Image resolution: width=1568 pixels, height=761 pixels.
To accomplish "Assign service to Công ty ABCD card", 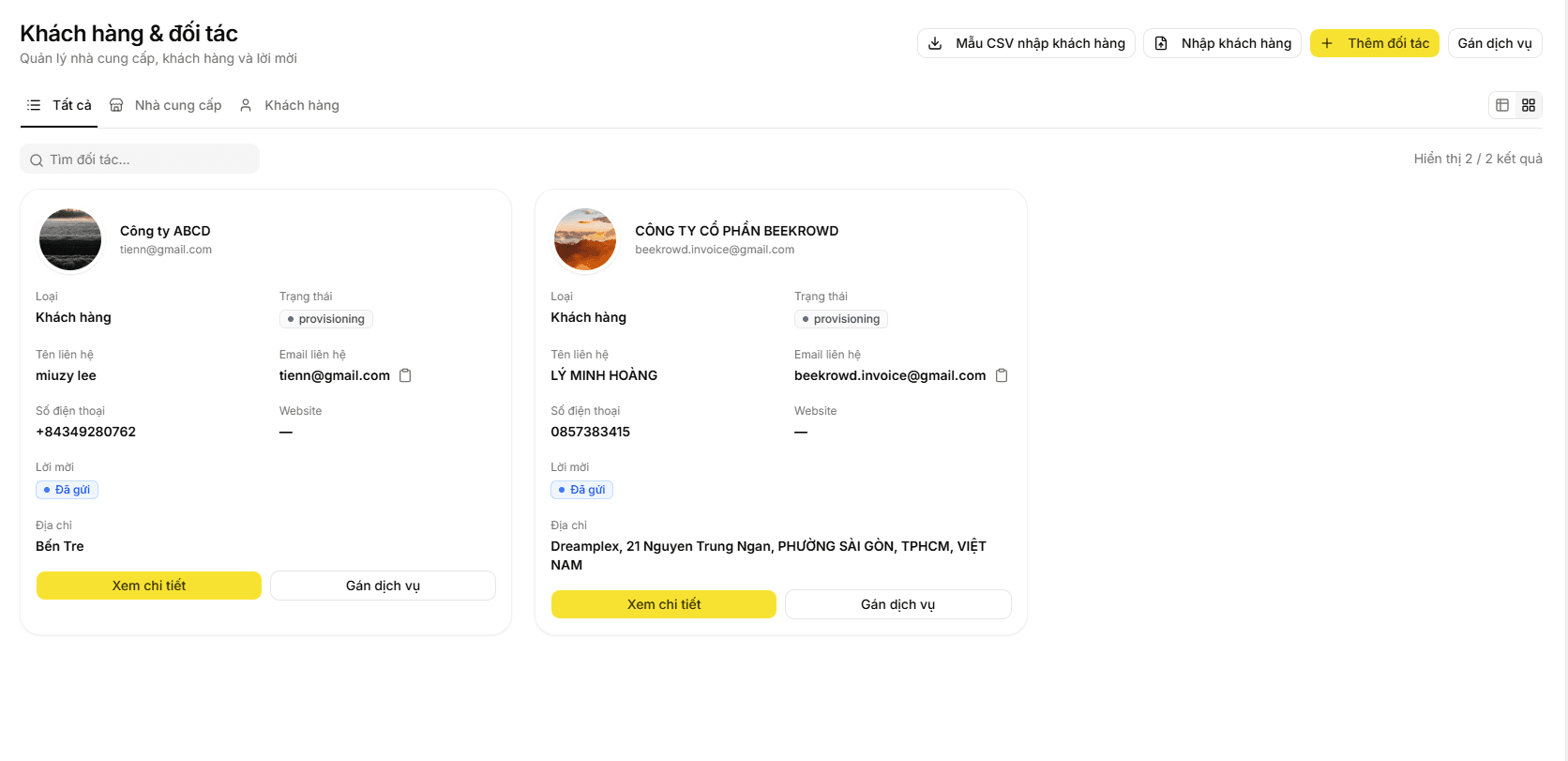I will coord(383,586).
